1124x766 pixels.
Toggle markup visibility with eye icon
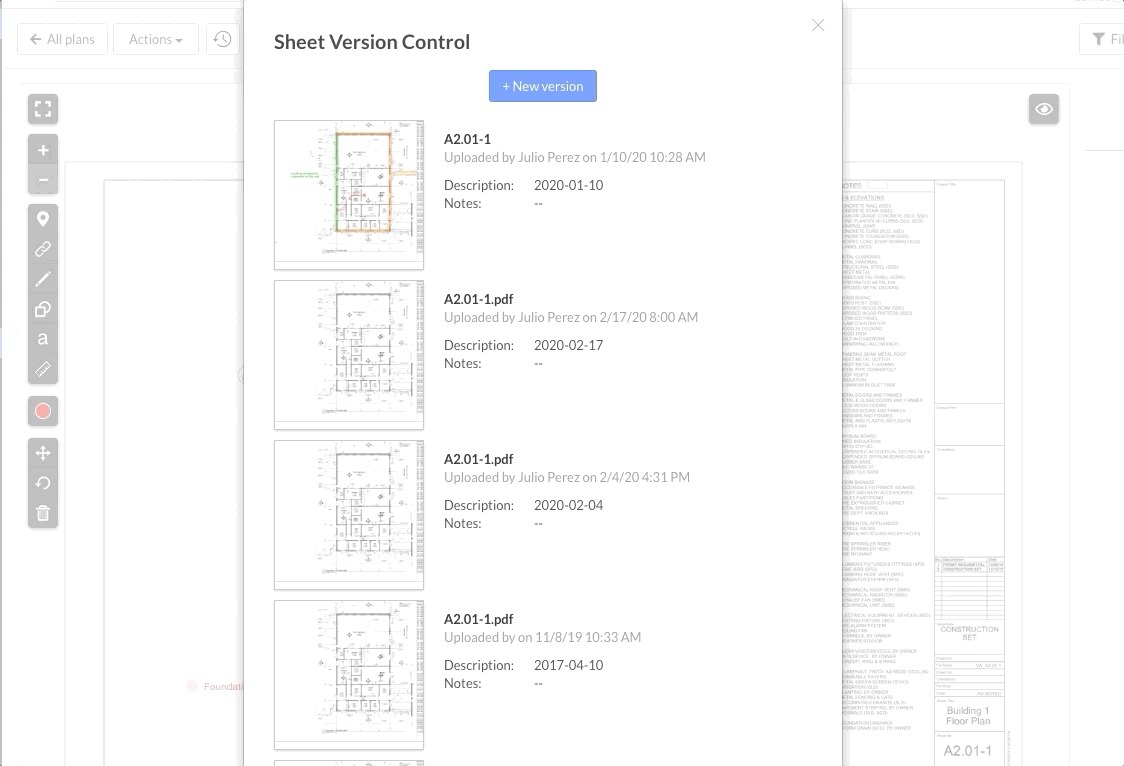coord(1044,109)
